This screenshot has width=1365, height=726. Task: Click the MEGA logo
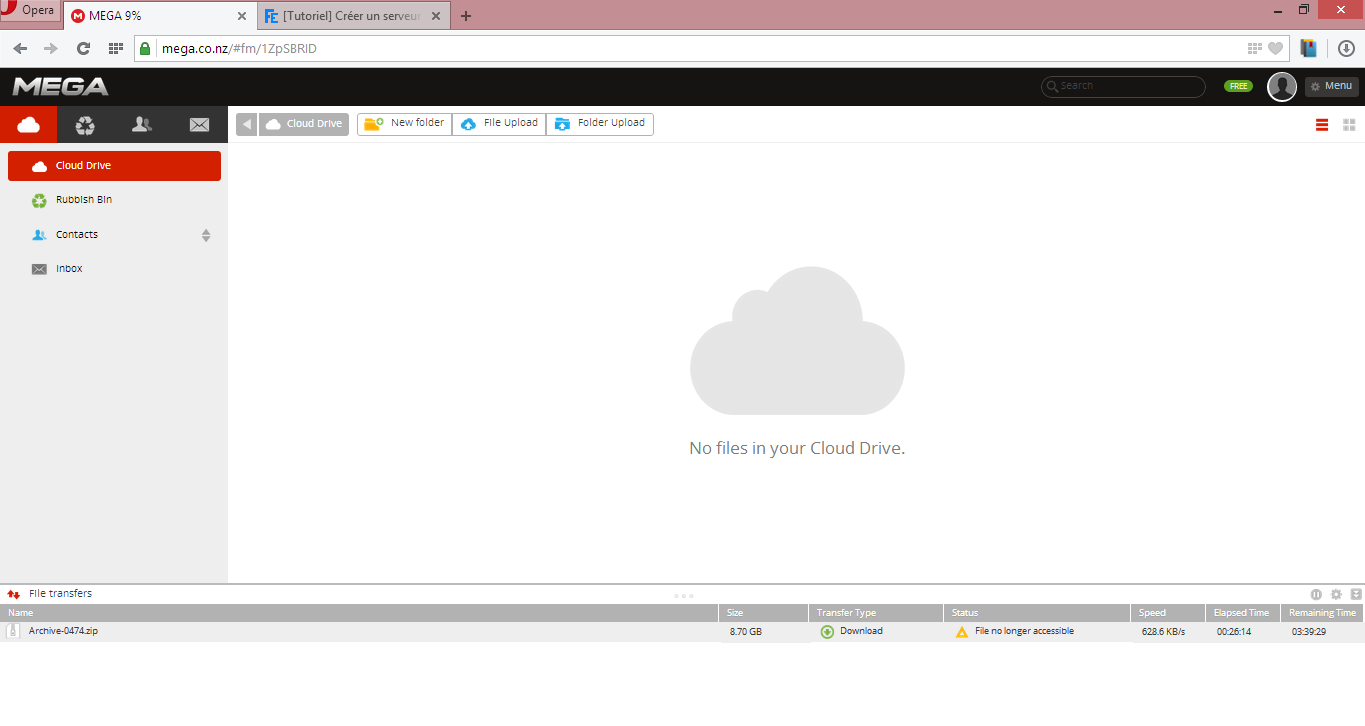point(60,86)
